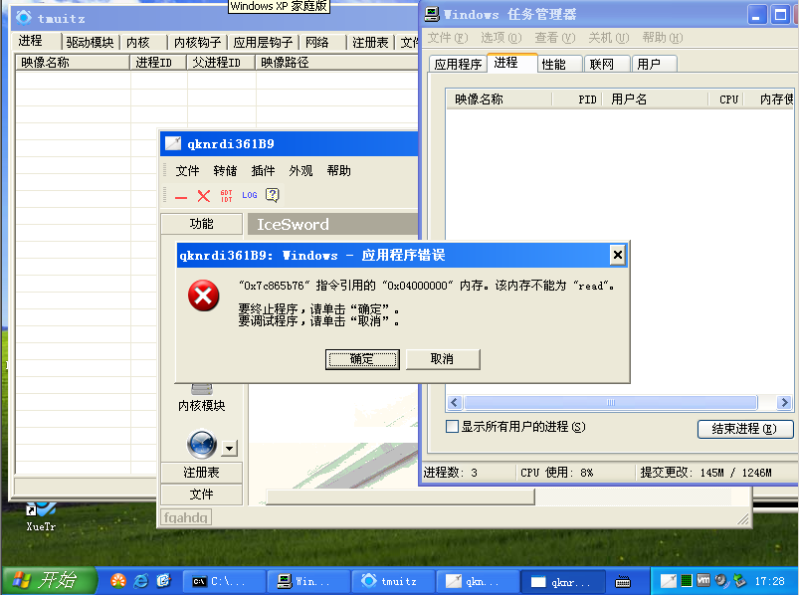Click the 开始 Start button
800x595 pixels.
point(49,581)
